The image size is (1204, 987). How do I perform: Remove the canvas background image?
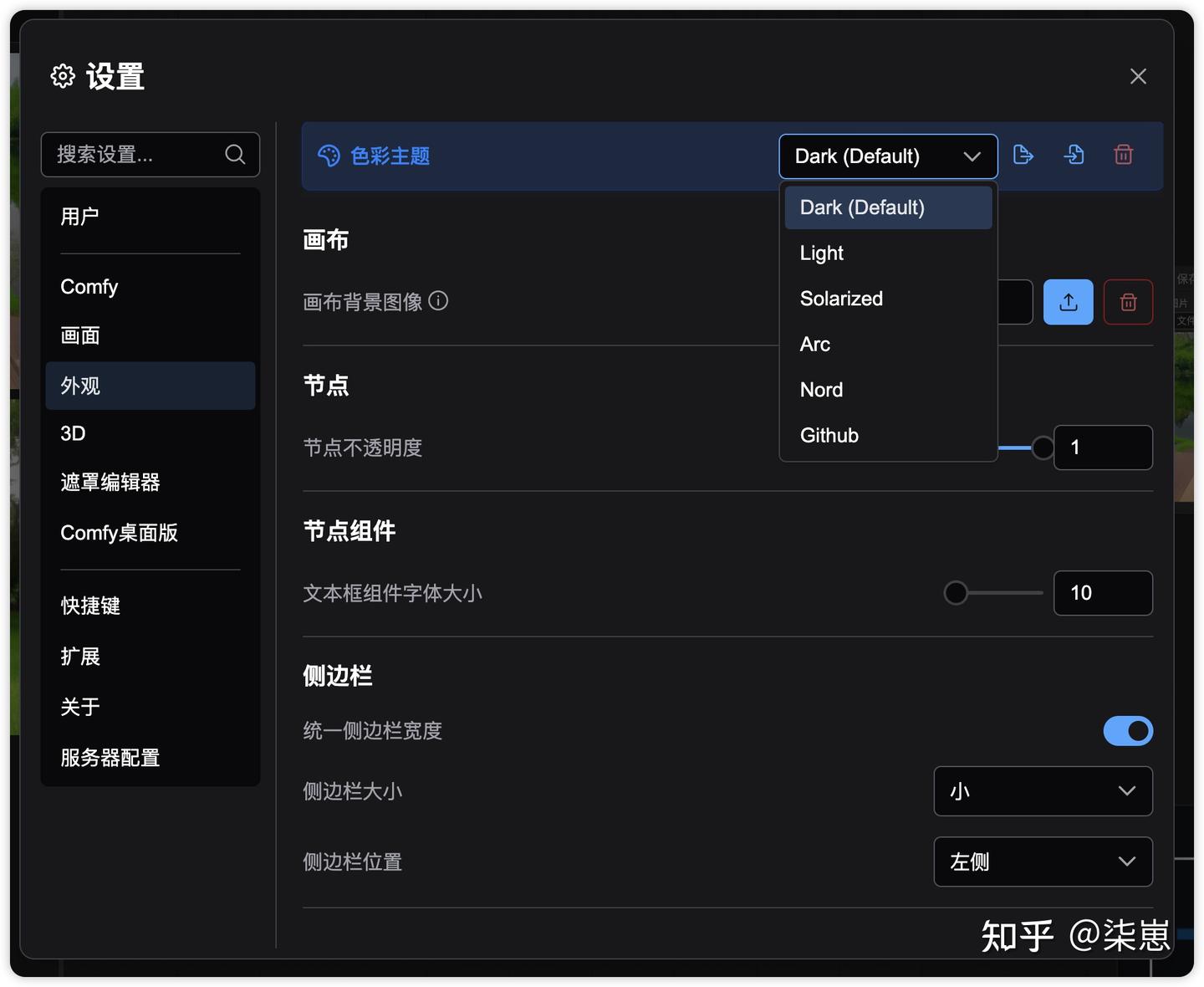tap(1129, 302)
